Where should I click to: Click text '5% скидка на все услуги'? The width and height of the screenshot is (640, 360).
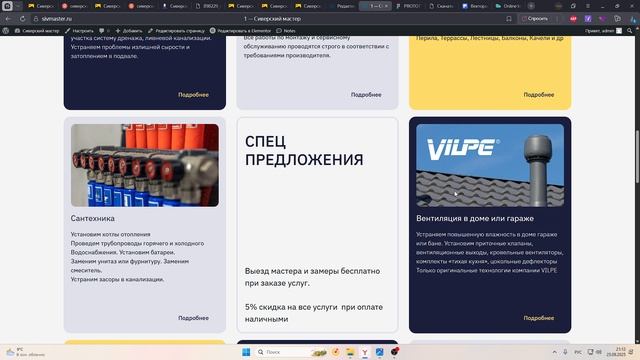[x=291, y=307]
